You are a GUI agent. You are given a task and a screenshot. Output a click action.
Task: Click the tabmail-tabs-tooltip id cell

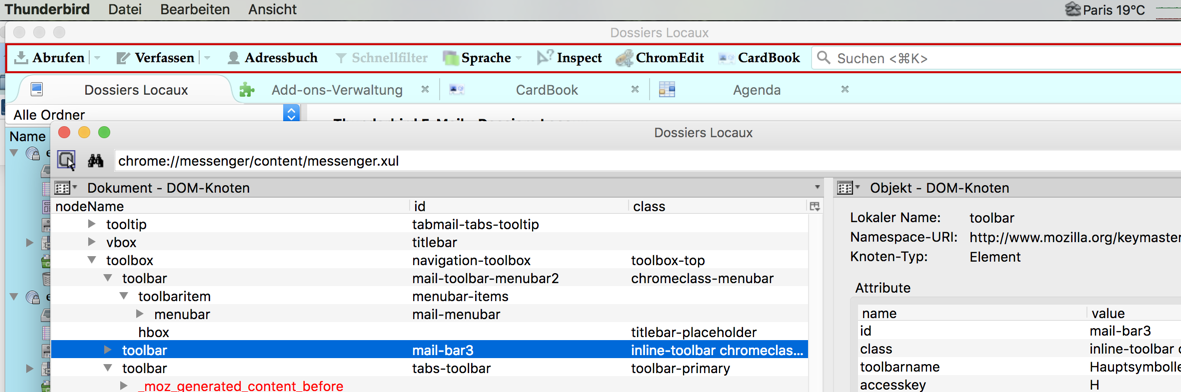475,224
